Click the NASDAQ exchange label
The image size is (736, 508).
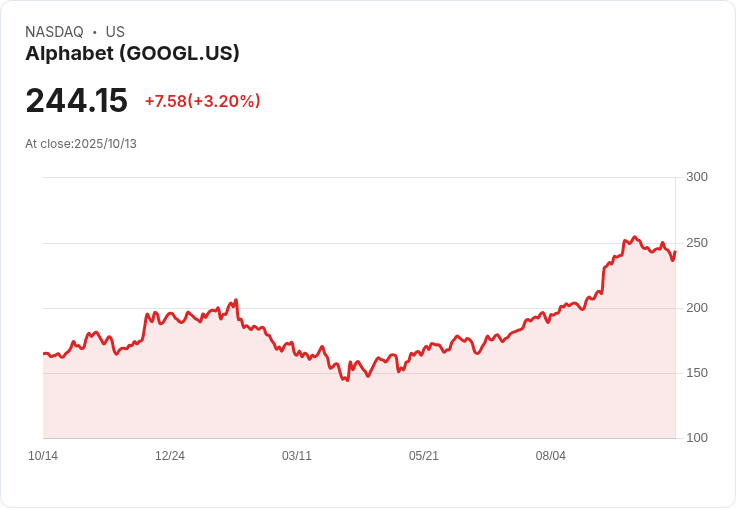[x=54, y=32]
